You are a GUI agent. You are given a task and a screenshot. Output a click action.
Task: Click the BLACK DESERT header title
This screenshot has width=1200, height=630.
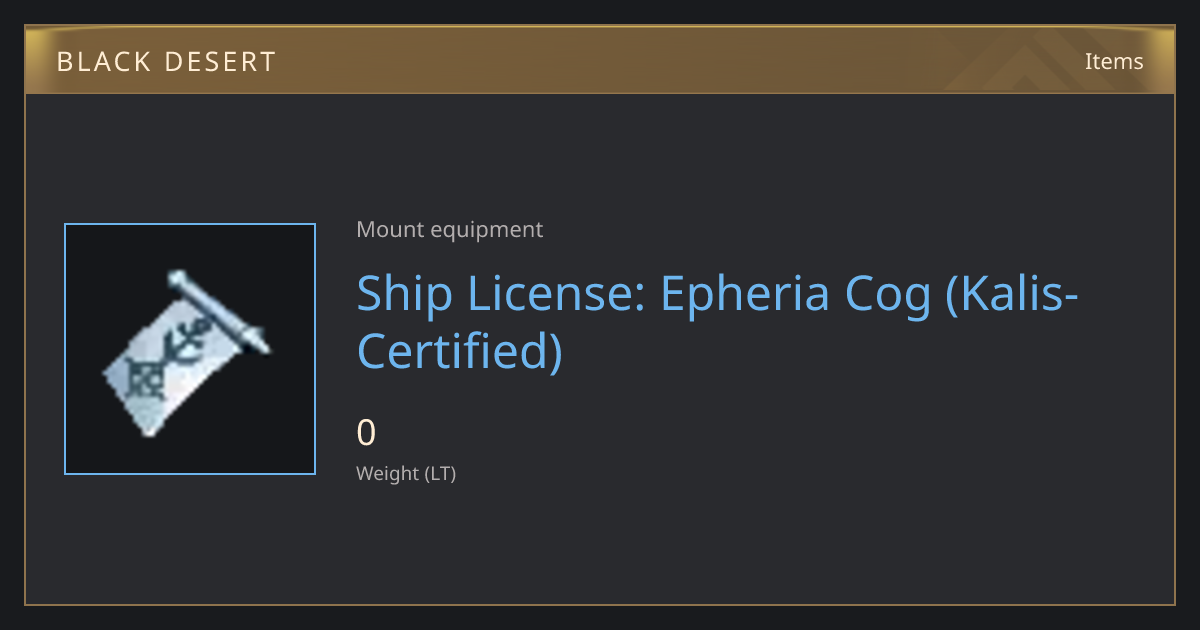(x=166, y=62)
